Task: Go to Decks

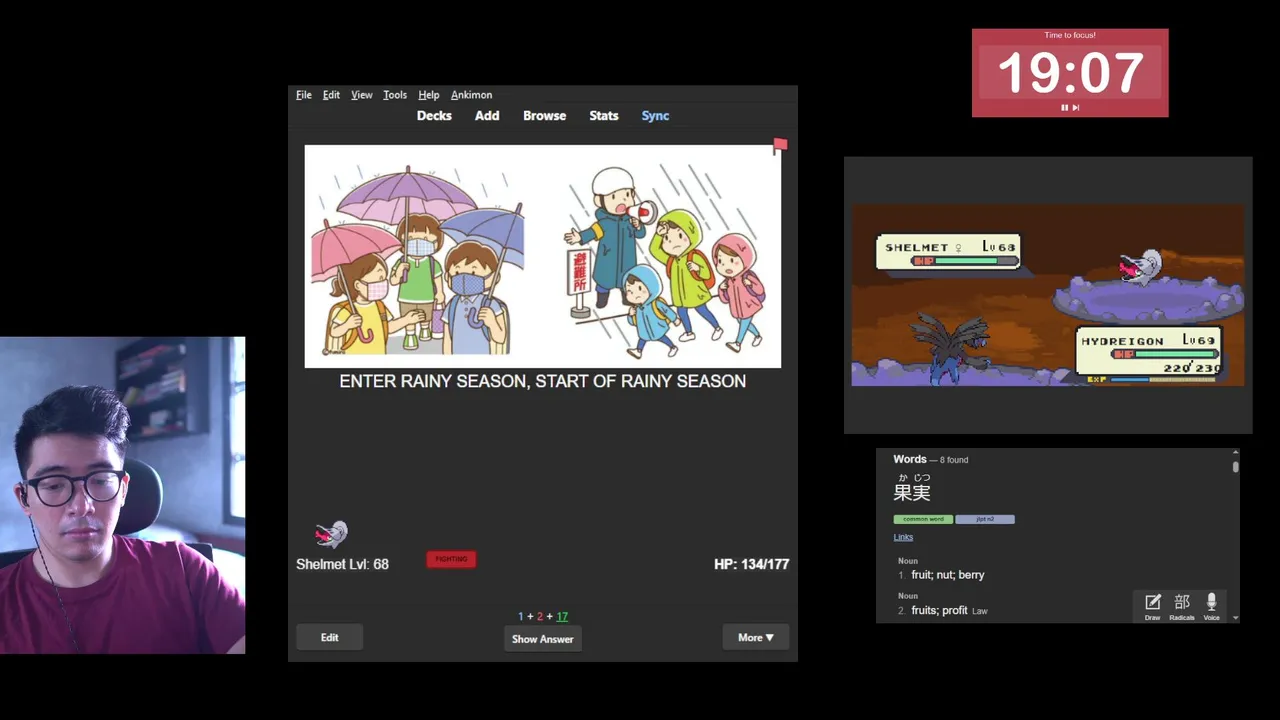Action: pyautogui.click(x=434, y=116)
